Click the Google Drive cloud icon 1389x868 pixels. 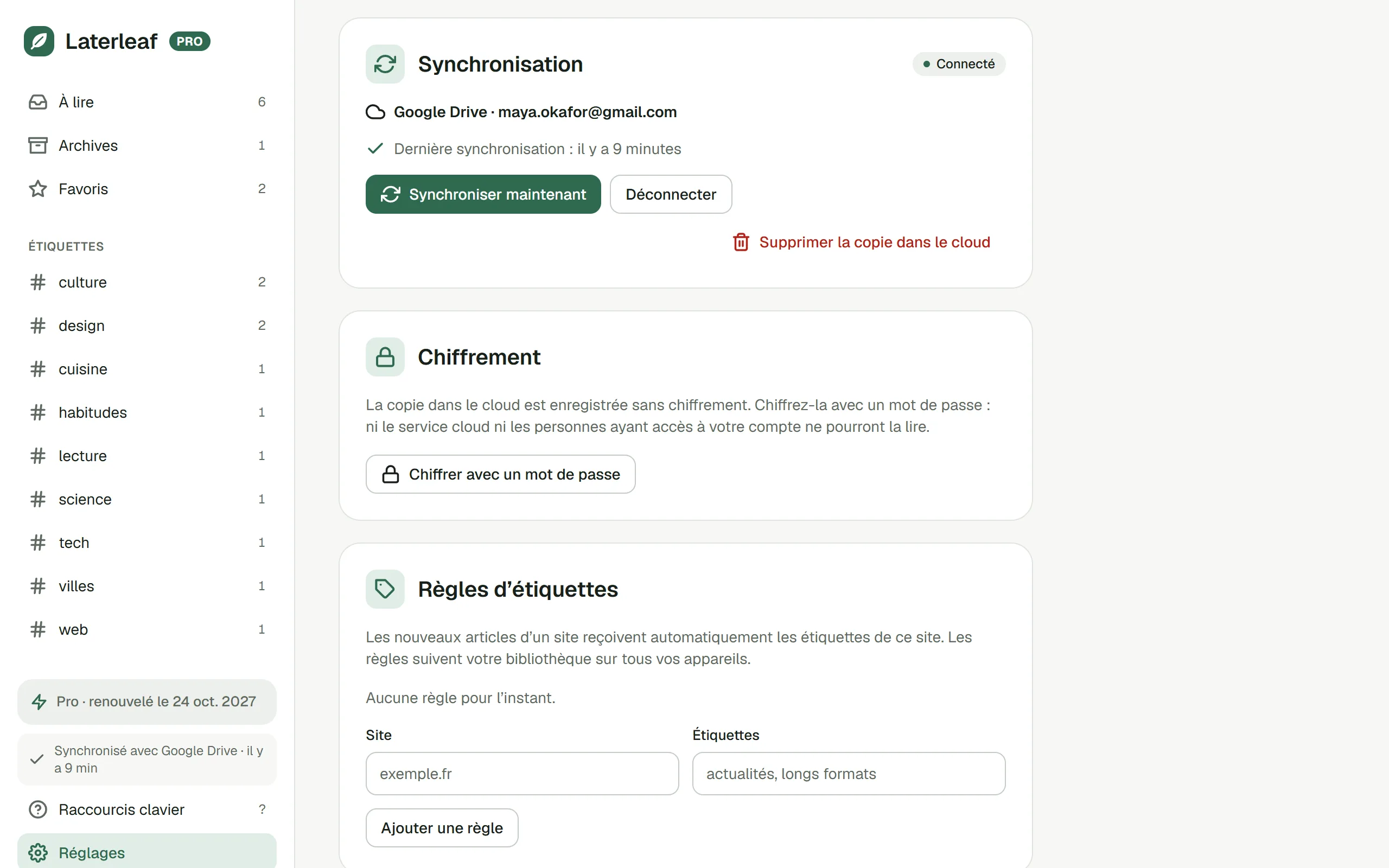(375, 112)
